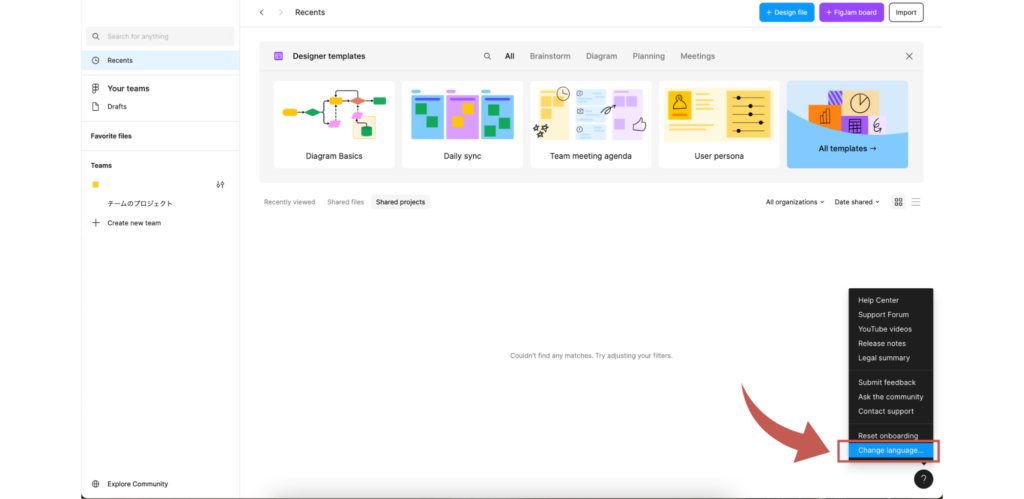Switch to list view layout

(x=916, y=202)
